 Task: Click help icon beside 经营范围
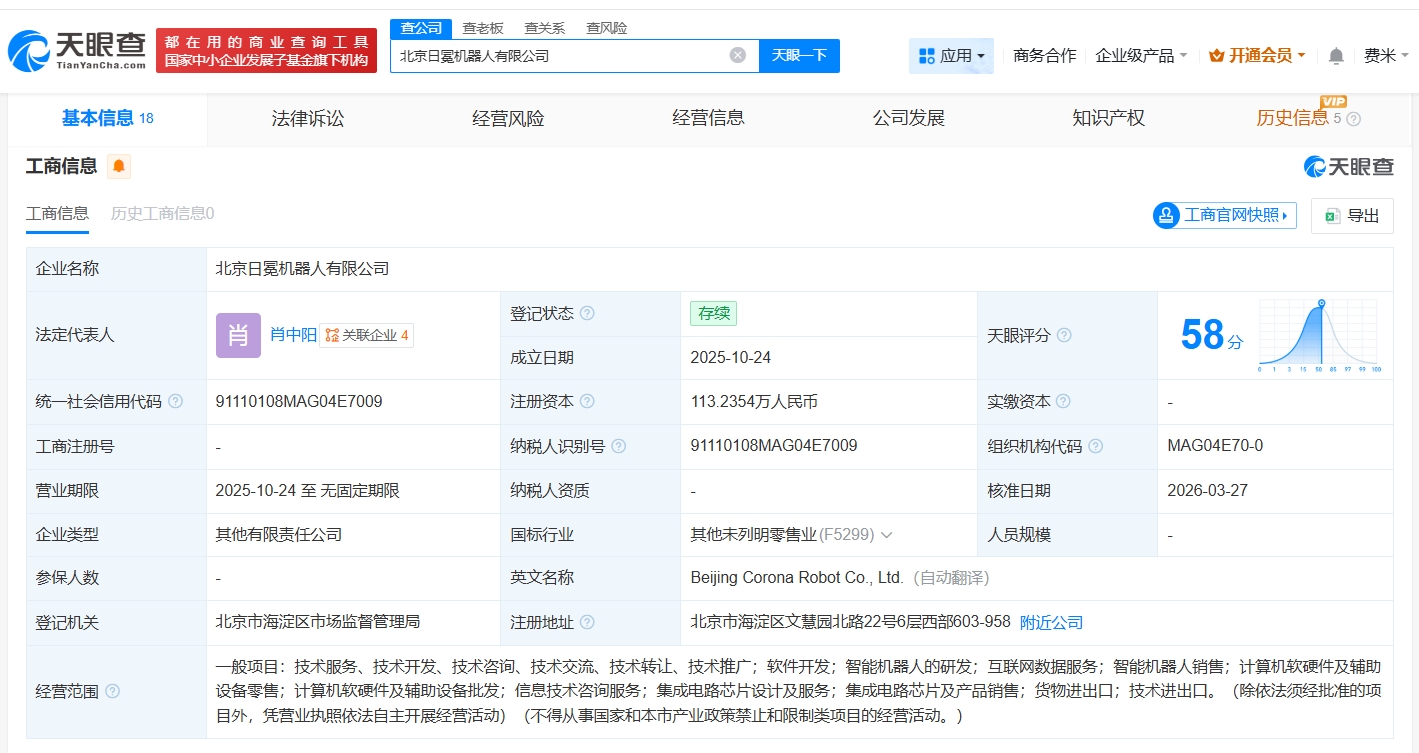click(x=112, y=691)
